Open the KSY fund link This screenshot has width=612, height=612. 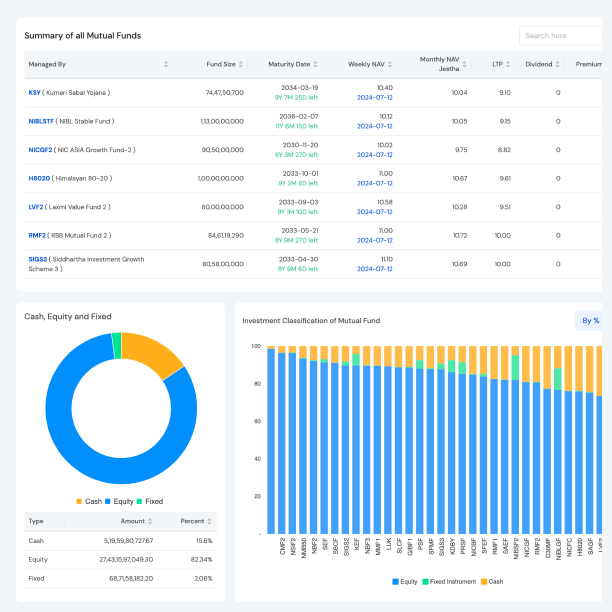pyautogui.click(x=35, y=92)
